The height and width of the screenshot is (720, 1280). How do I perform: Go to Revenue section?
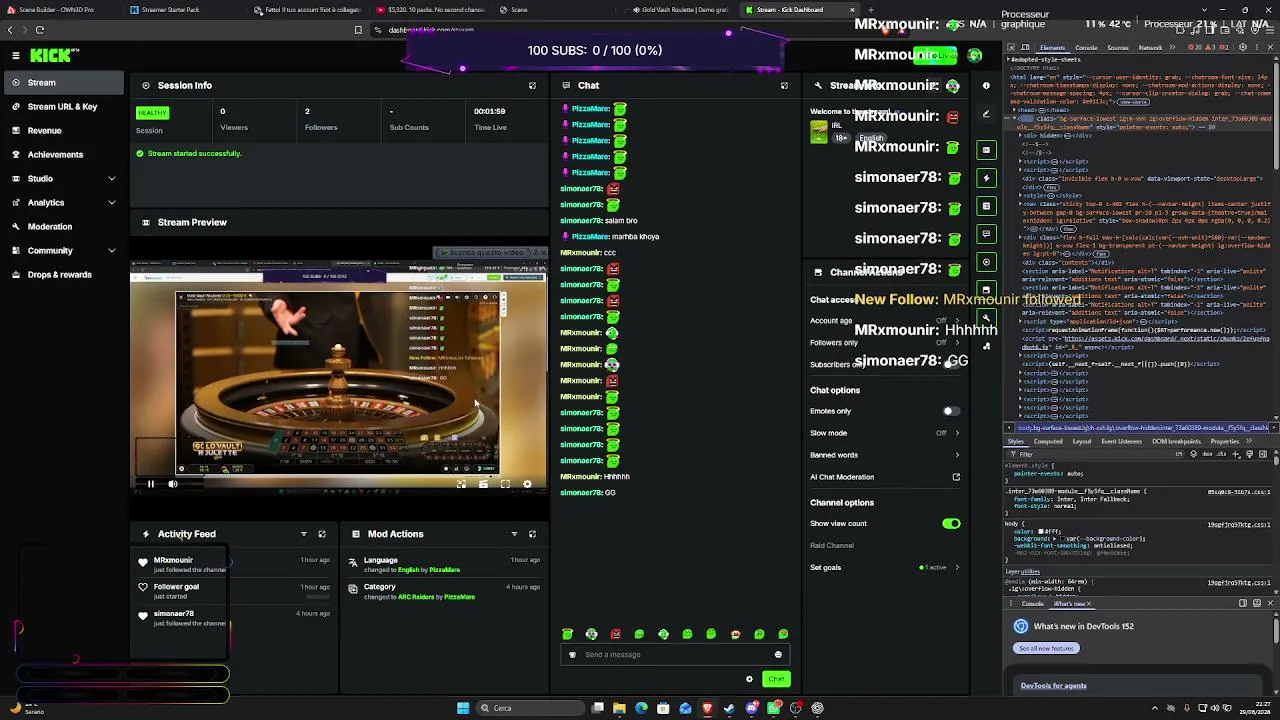pyautogui.click(x=62, y=131)
